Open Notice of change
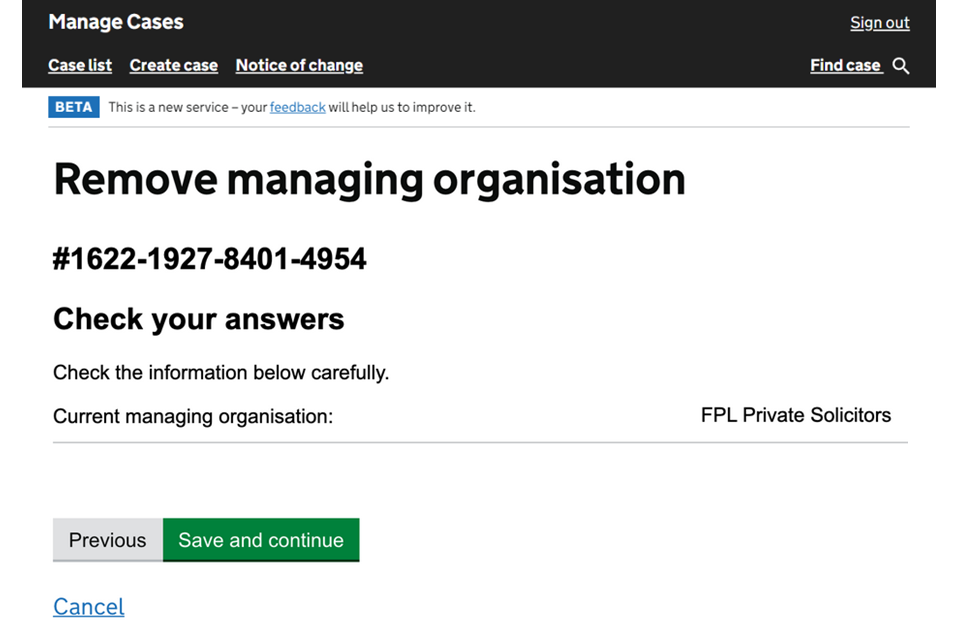 299,66
